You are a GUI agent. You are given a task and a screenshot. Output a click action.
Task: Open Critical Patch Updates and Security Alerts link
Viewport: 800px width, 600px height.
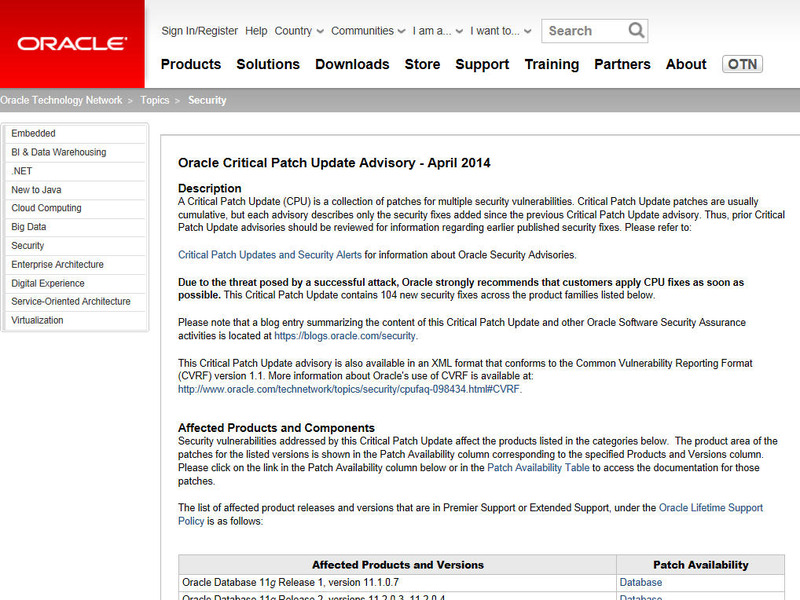coord(269,255)
